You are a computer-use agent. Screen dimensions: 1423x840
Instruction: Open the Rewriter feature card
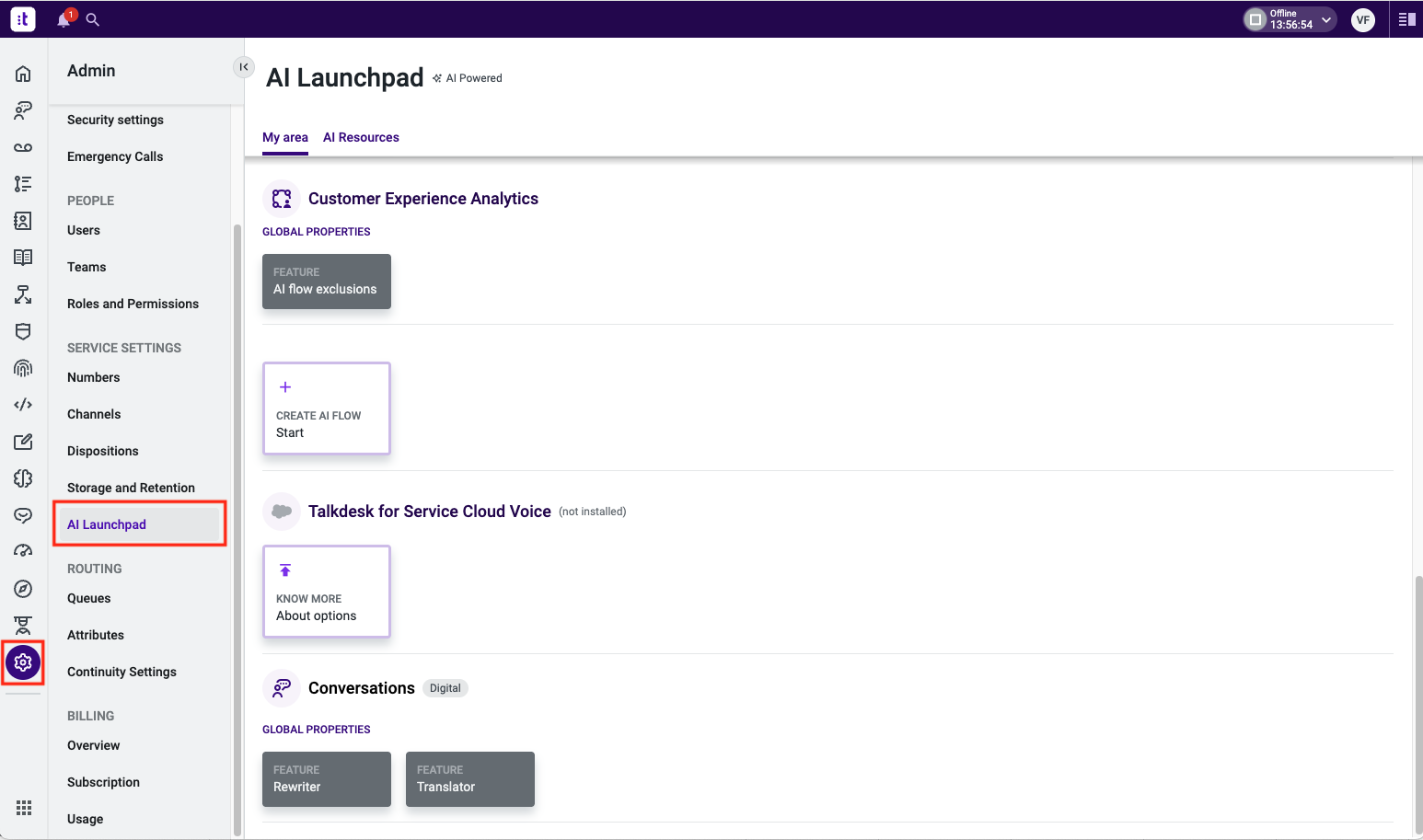pyautogui.click(x=327, y=779)
